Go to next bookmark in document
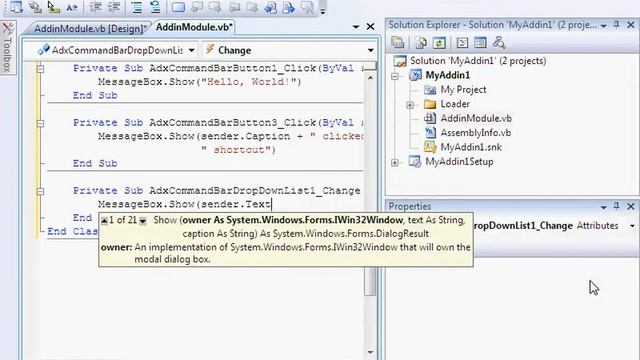Viewport: 640px width, 360px height. pyautogui.click(x=289, y=7)
